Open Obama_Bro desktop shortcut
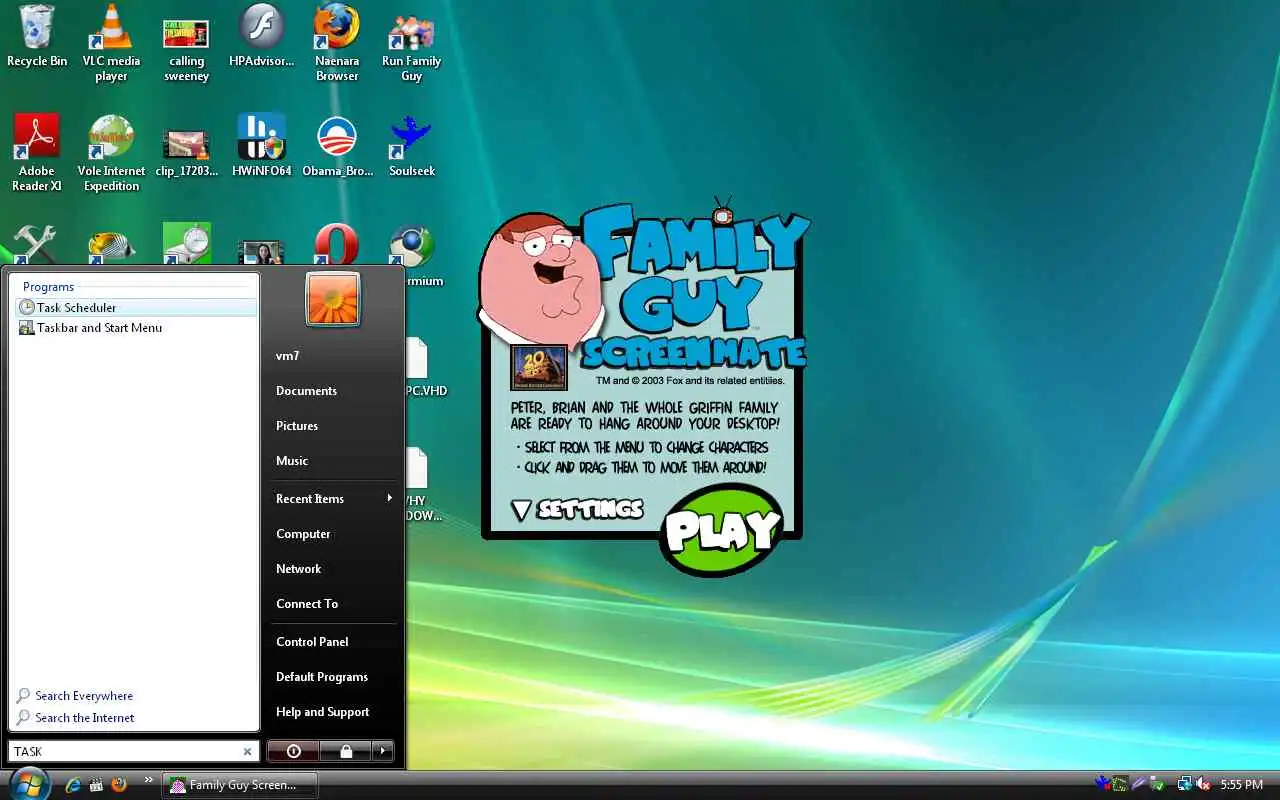The image size is (1280, 800). pyautogui.click(x=337, y=147)
